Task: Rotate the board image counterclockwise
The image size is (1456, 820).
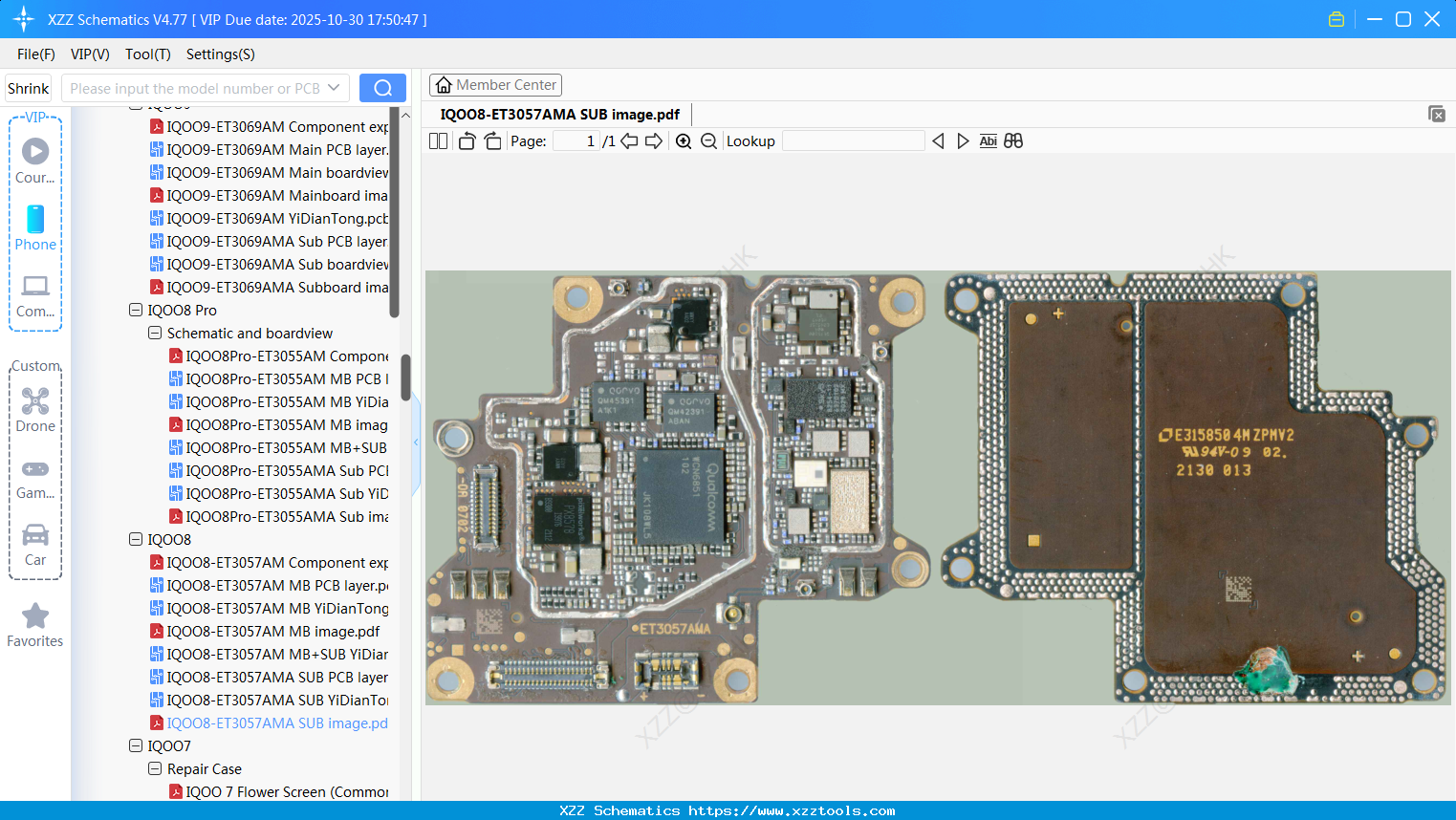Action: tap(466, 140)
